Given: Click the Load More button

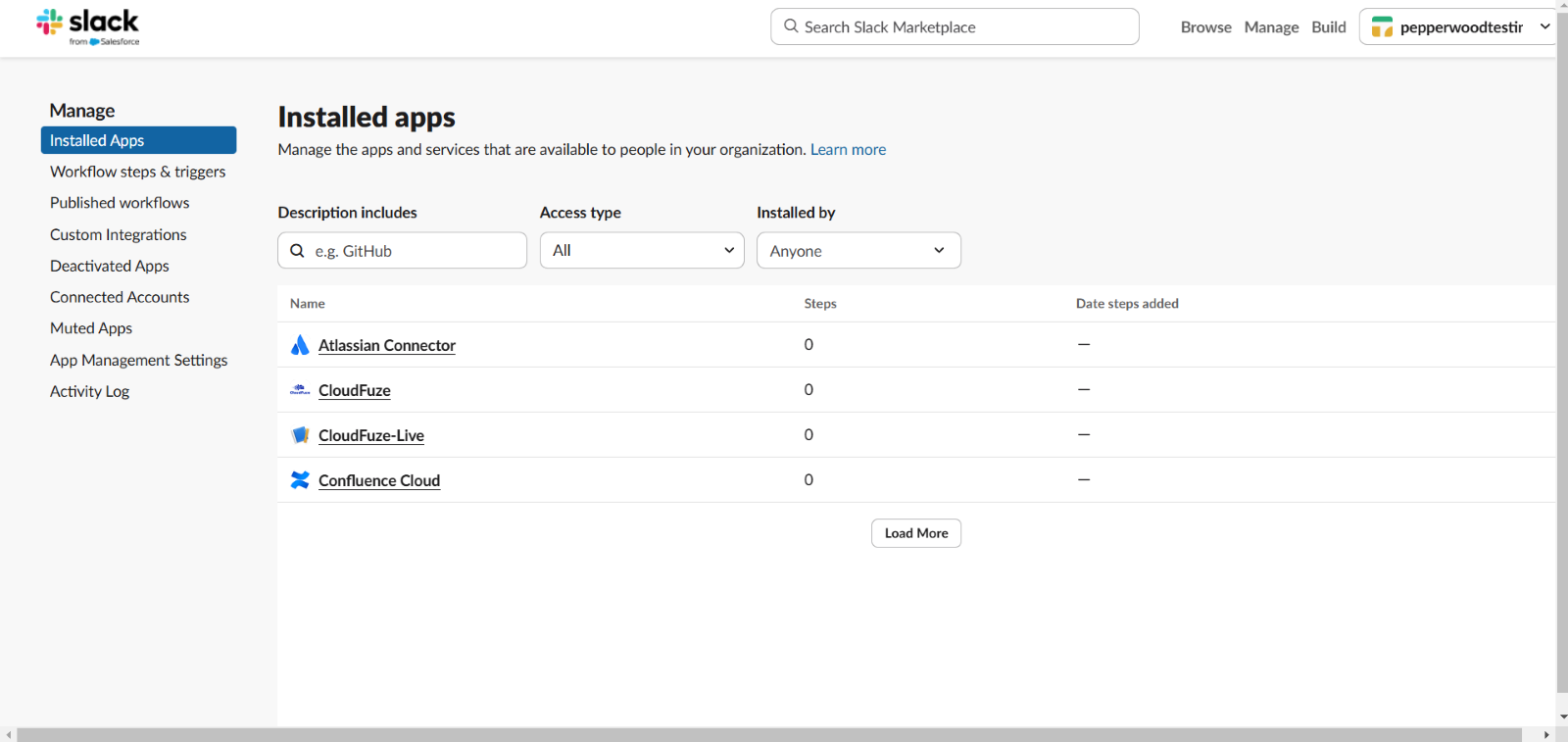Looking at the screenshot, I should [916, 533].
